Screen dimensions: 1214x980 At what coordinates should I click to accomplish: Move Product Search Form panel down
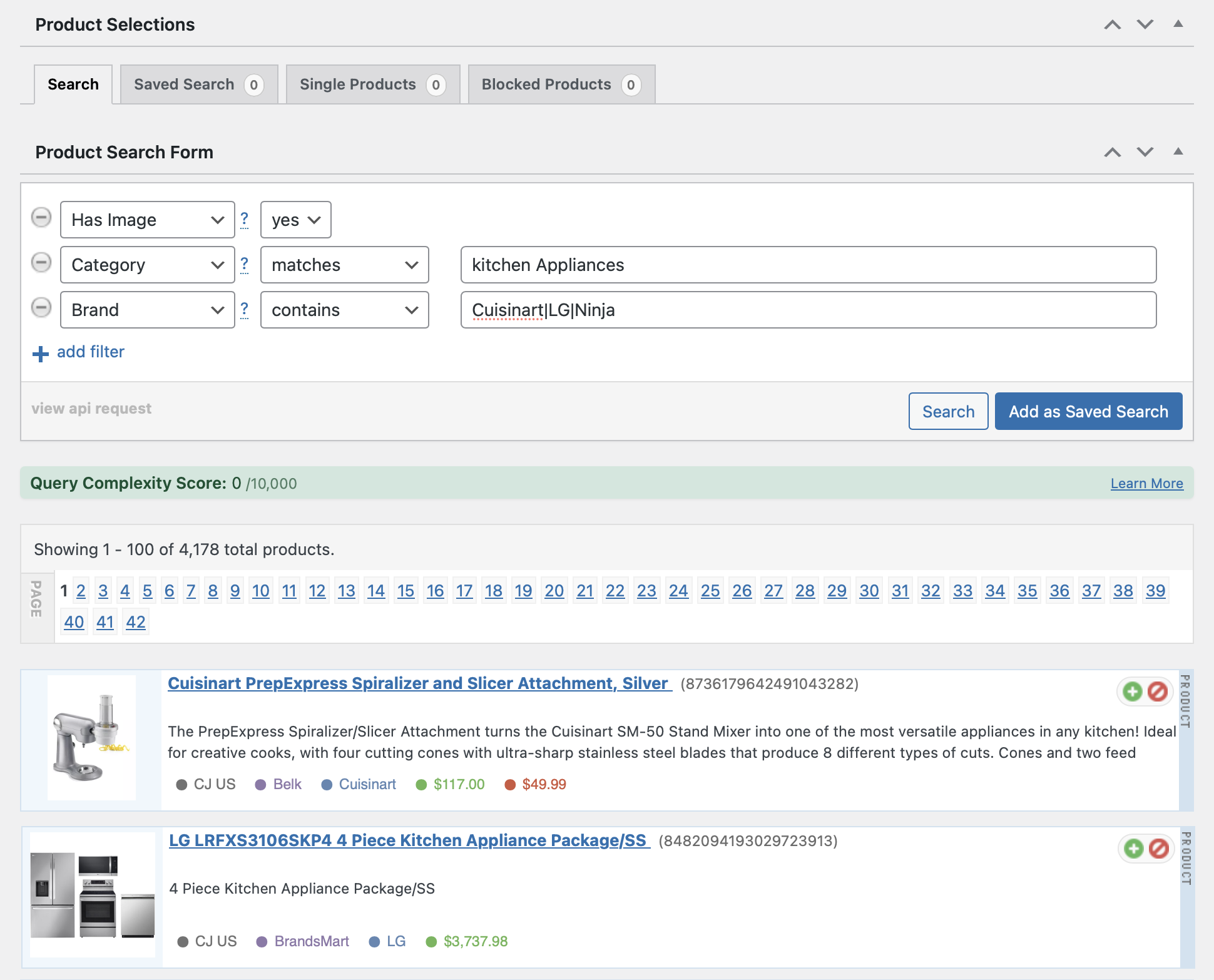click(x=1145, y=152)
